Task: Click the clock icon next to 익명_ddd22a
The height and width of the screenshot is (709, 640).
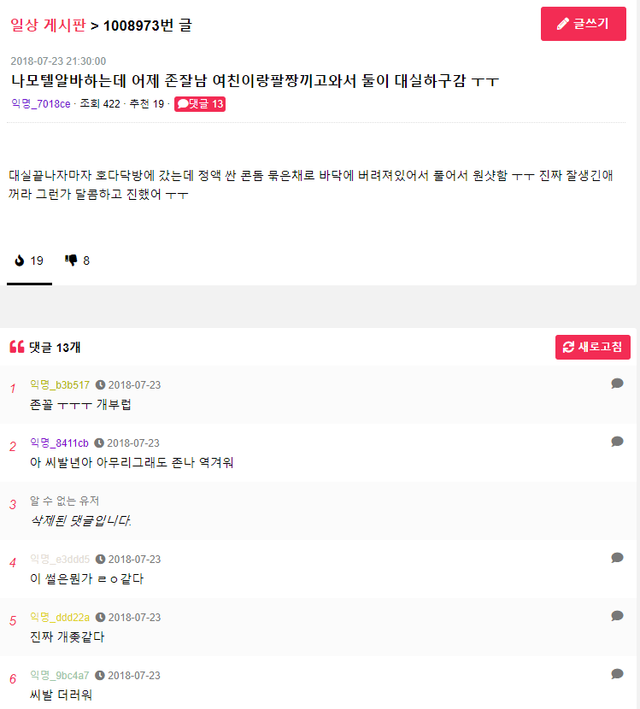Action: coord(100,617)
